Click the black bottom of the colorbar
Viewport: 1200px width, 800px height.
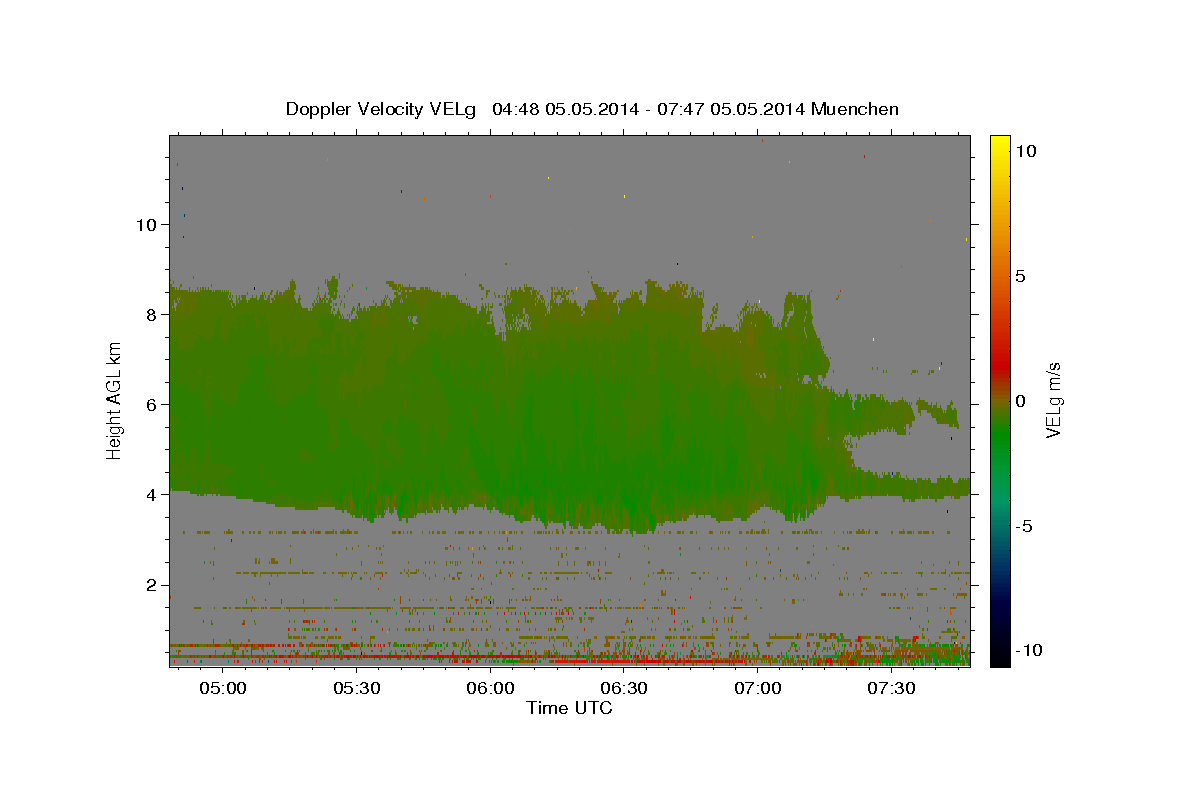click(999, 655)
